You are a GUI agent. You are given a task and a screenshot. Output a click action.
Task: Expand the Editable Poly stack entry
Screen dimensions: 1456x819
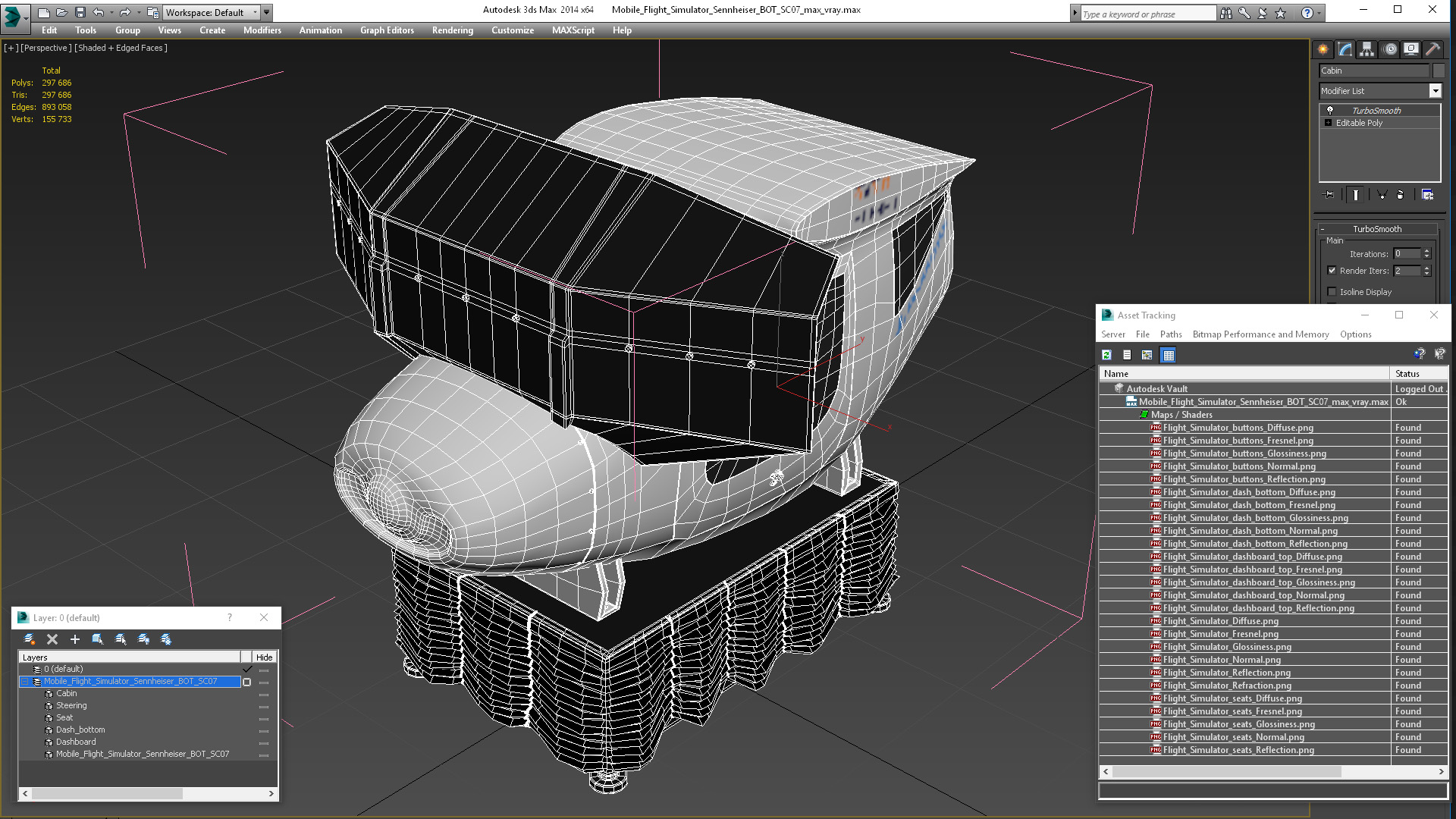pyautogui.click(x=1328, y=123)
